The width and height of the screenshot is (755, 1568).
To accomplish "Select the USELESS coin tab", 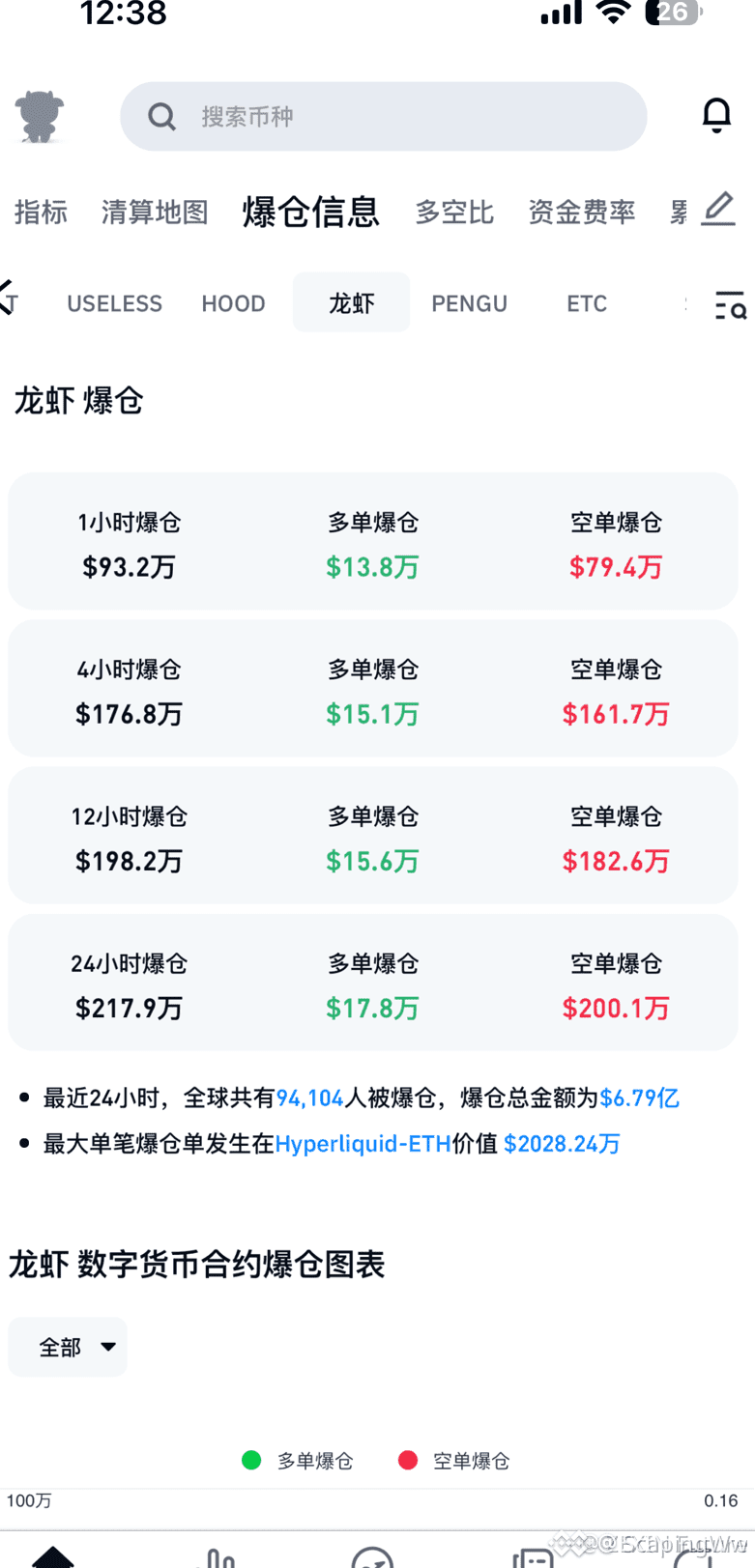I will click(x=114, y=303).
